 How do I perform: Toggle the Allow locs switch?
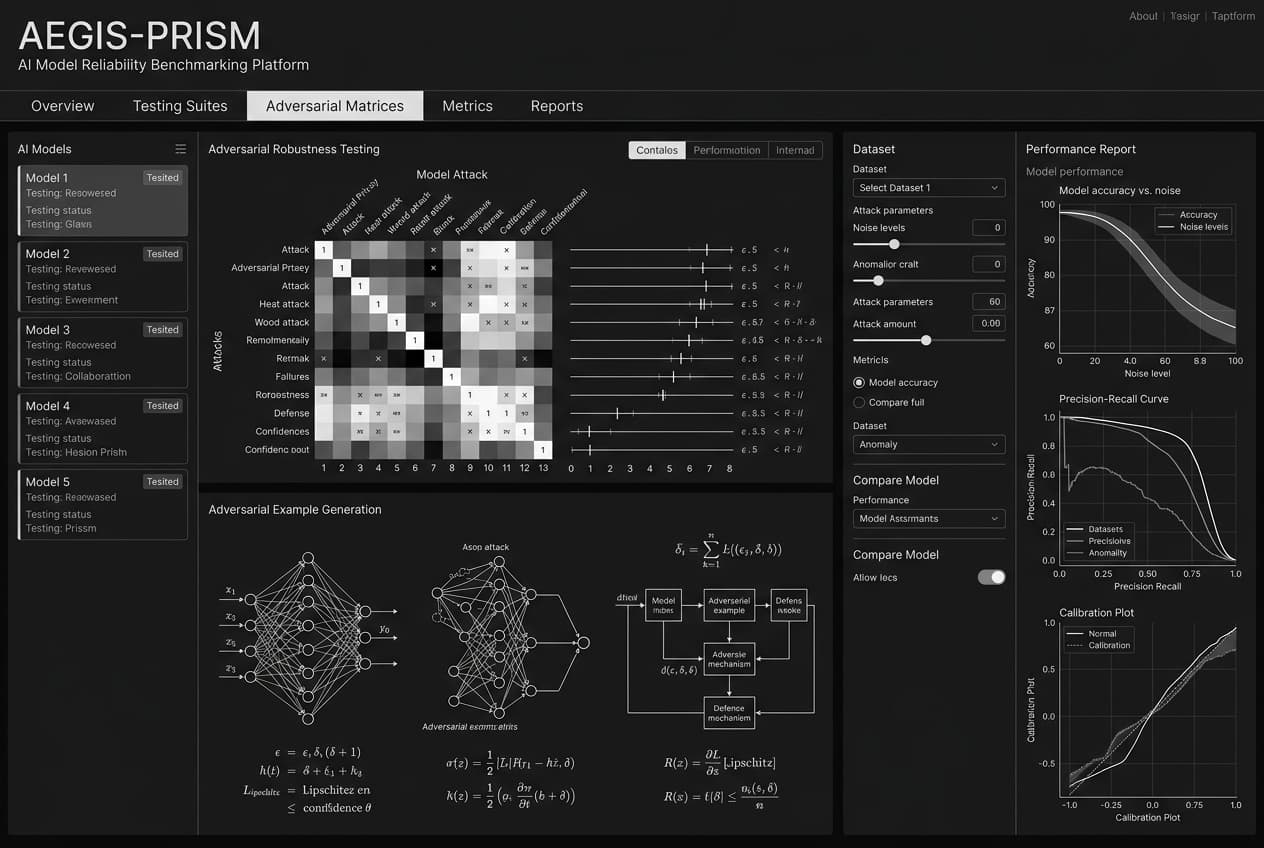point(991,578)
